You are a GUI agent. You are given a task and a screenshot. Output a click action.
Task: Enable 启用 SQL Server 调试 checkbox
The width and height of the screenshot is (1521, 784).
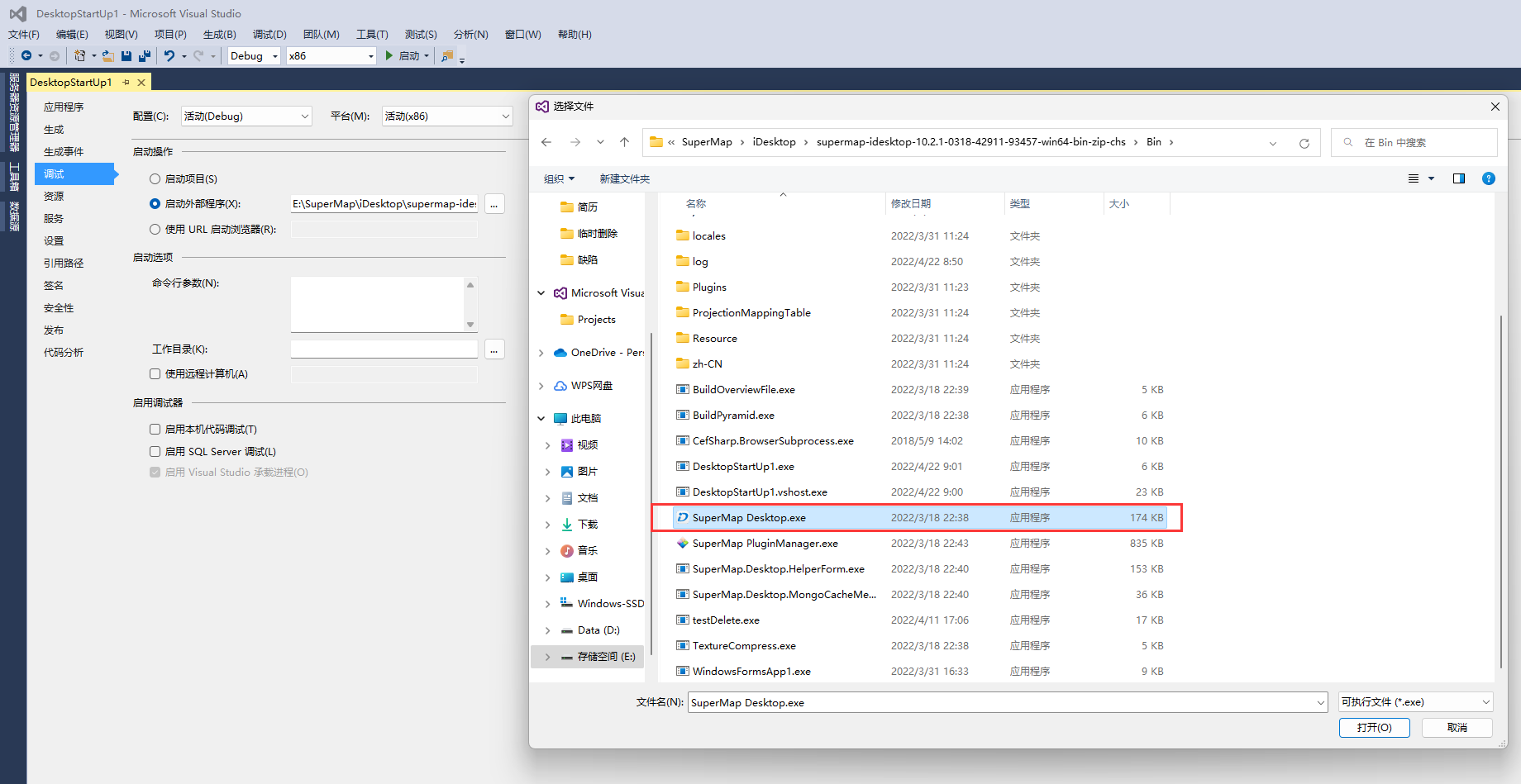tap(155, 452)
